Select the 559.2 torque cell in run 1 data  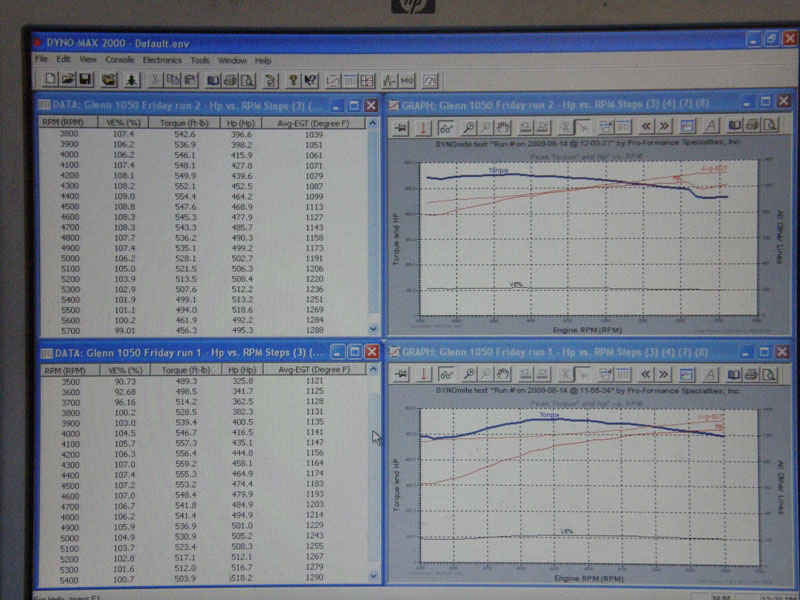[x=185, y=464]
